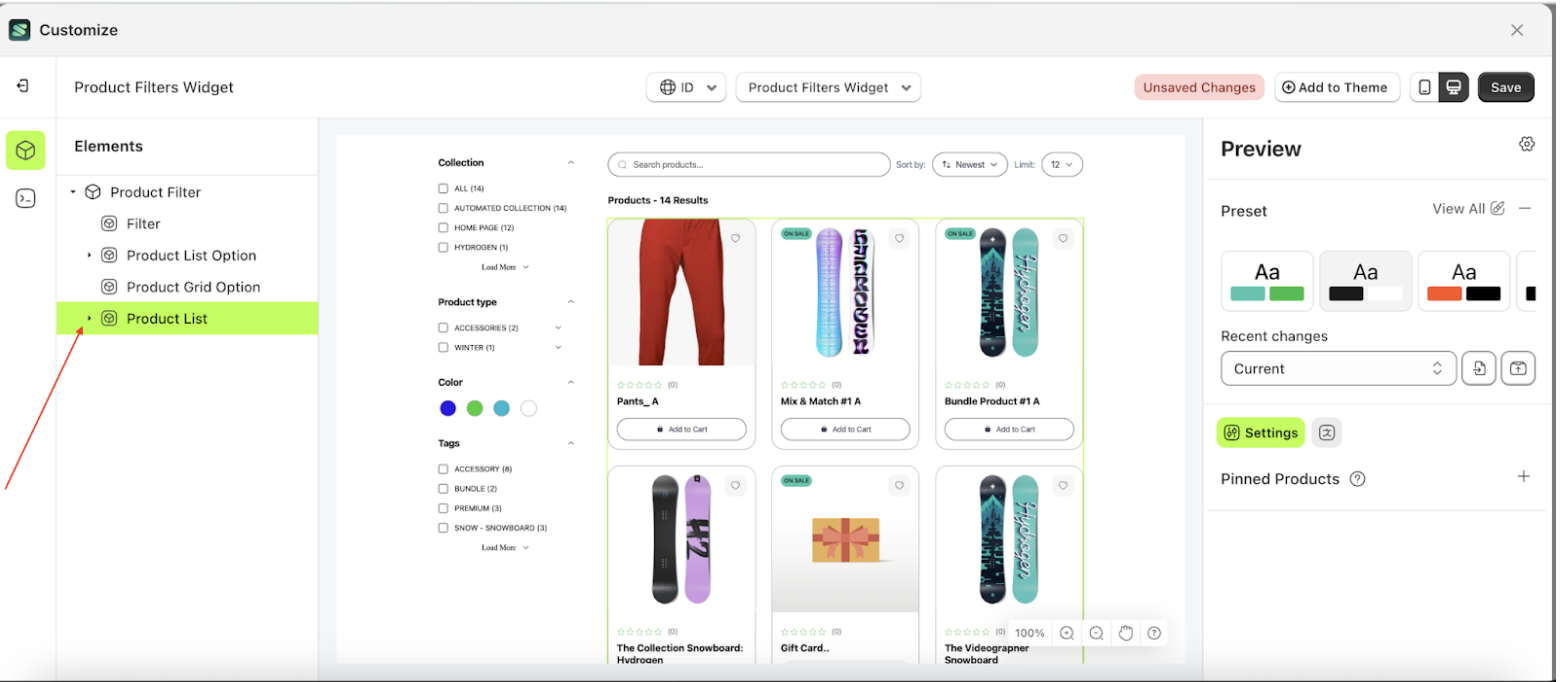Click the exit editor icon at top left
This screenshot has width=1560, height=682.
23,87
